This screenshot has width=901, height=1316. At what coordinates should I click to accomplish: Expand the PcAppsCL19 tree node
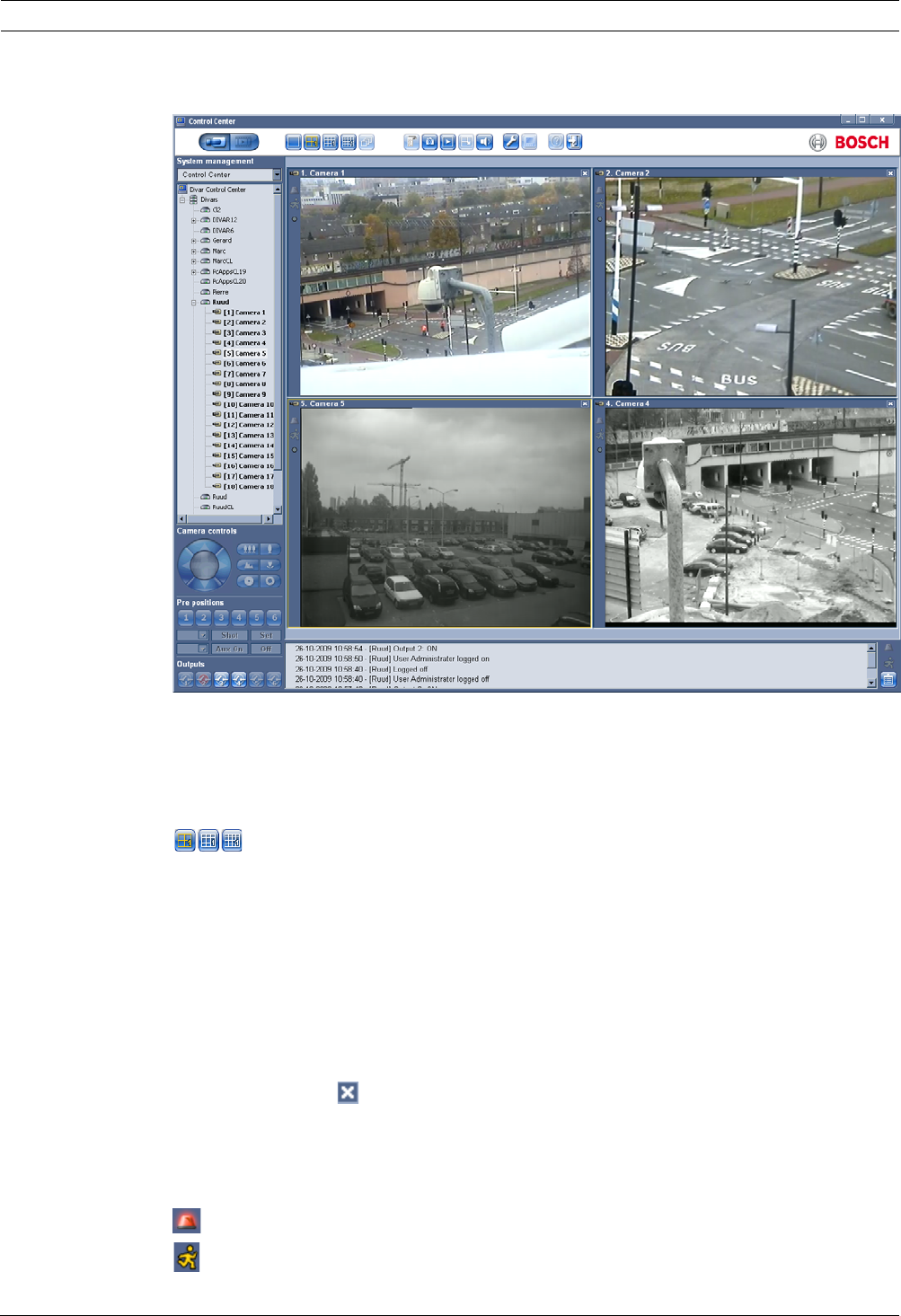point(193,272)
